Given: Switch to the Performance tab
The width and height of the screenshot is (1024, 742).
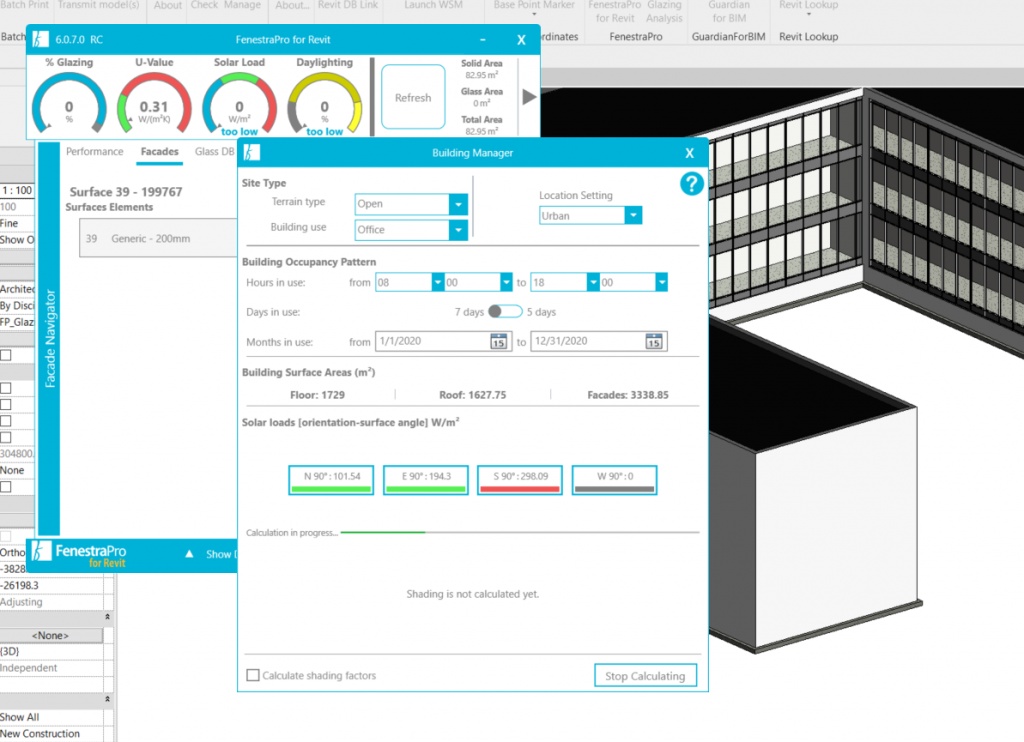Looking at the screenshot, I should click(95, 152).
